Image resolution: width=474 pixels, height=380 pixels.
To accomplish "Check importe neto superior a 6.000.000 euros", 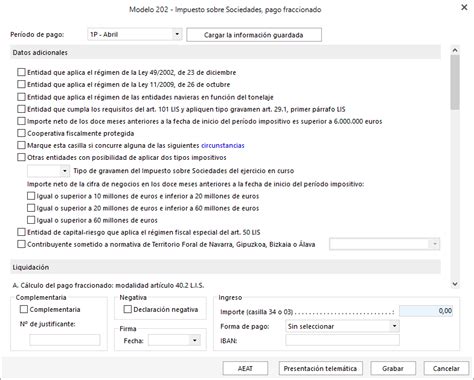I will pos(21,121).
